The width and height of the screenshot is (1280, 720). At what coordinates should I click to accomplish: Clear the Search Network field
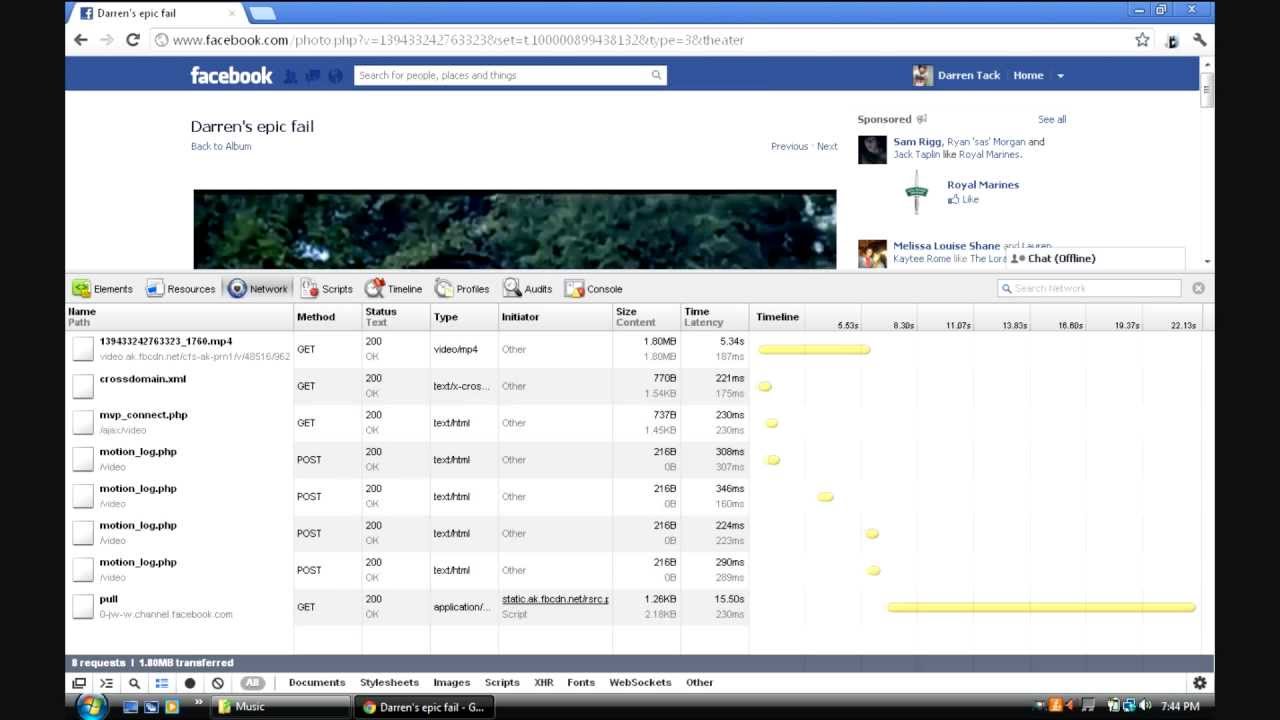(x=1198, y=288)
